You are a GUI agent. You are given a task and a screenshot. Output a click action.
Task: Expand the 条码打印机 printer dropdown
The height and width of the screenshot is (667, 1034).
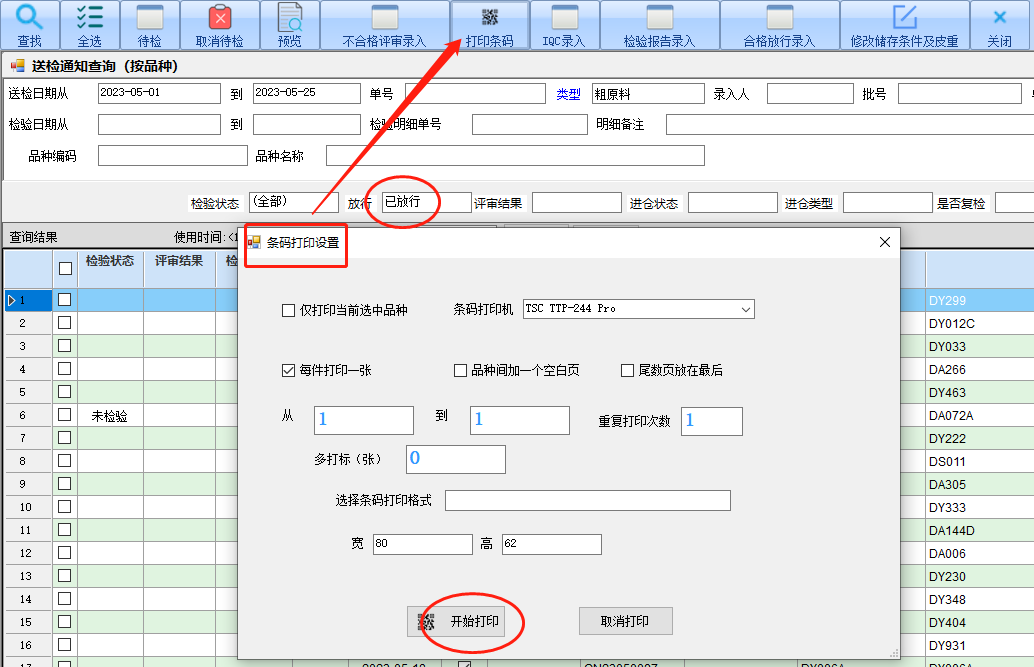coord(745,310)
